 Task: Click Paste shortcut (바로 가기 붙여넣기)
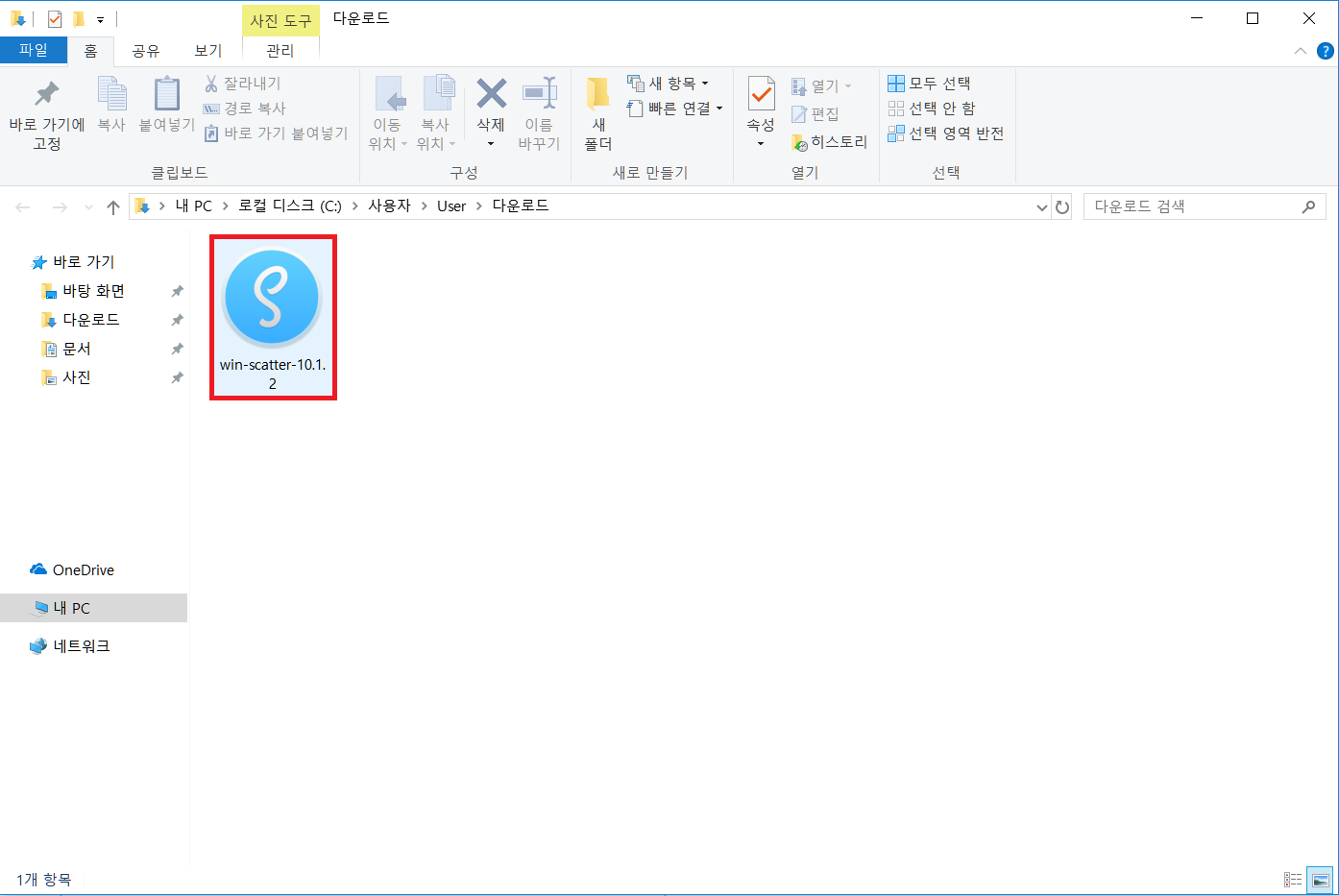[x=277, y=133]
